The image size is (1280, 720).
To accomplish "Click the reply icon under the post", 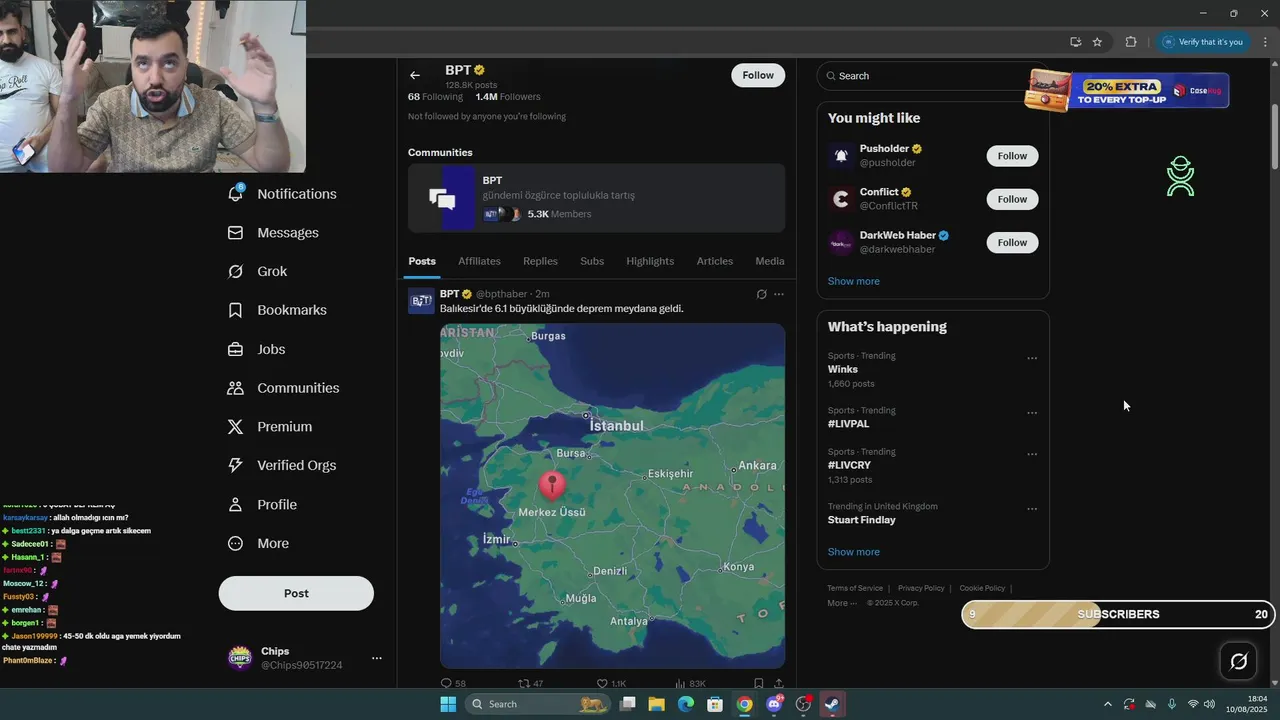I will 446,684.
